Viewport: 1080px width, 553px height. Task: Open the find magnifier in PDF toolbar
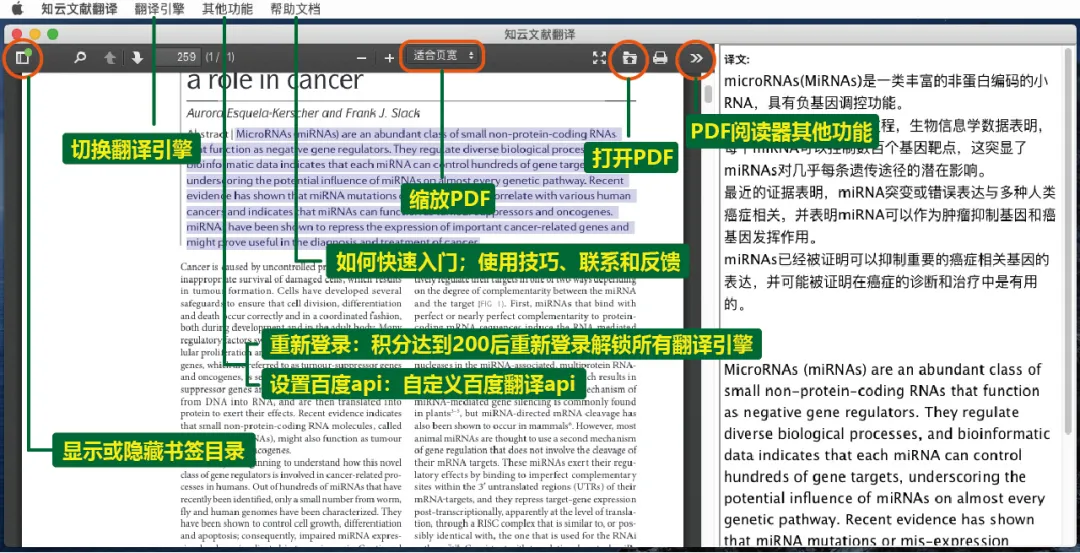pyautogui.click(x=81, y=58)
